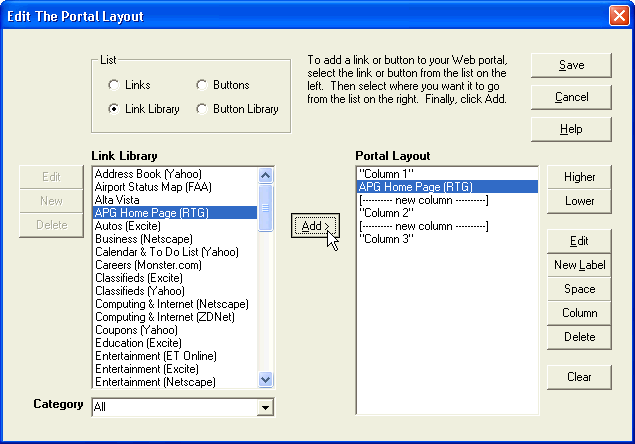Screen dimensions: 635x444
Task: Click the disabled New button
Action: 51,201
